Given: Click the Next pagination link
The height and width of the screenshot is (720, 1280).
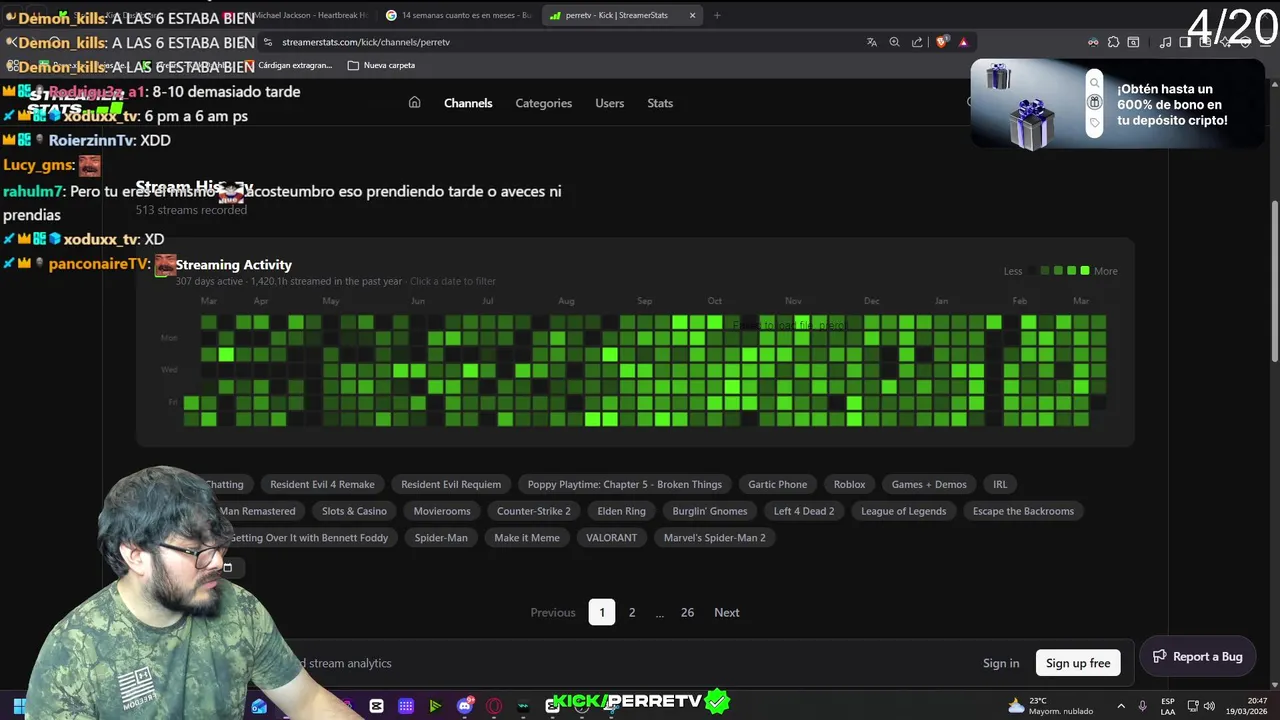Looking at the screenshot, I should pyautogui.click(x=727, y=612).
